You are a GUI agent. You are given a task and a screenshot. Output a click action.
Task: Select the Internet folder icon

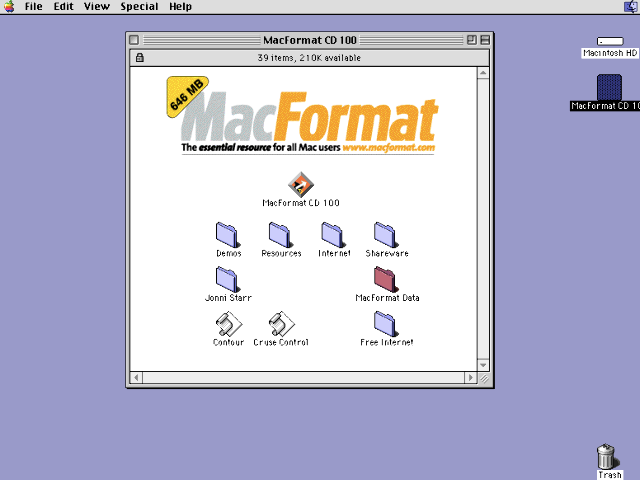tap(333, 235)
